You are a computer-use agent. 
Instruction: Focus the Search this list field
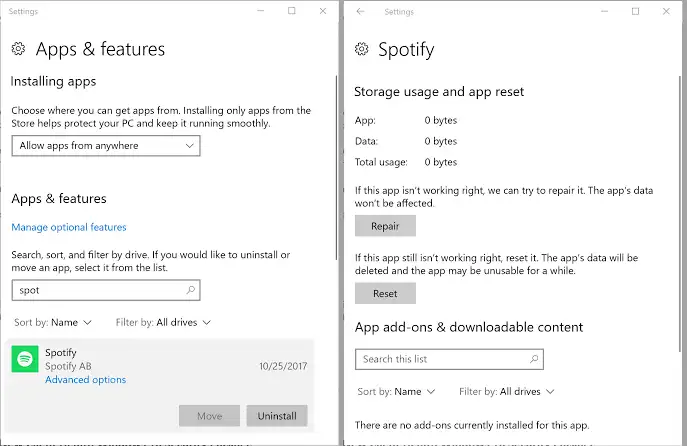pyautogui.click(x=449, y=359)
